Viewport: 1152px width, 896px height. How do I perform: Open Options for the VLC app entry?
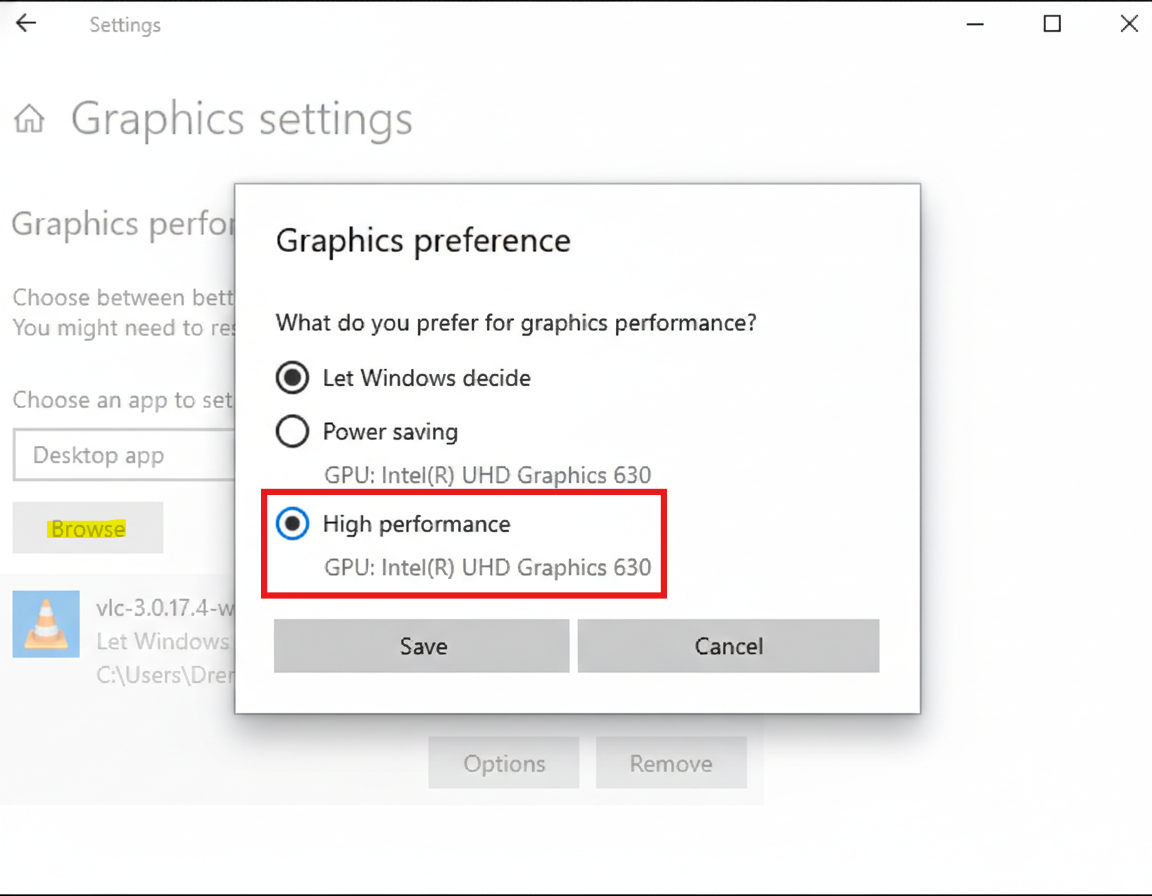(x=503, y=762)
